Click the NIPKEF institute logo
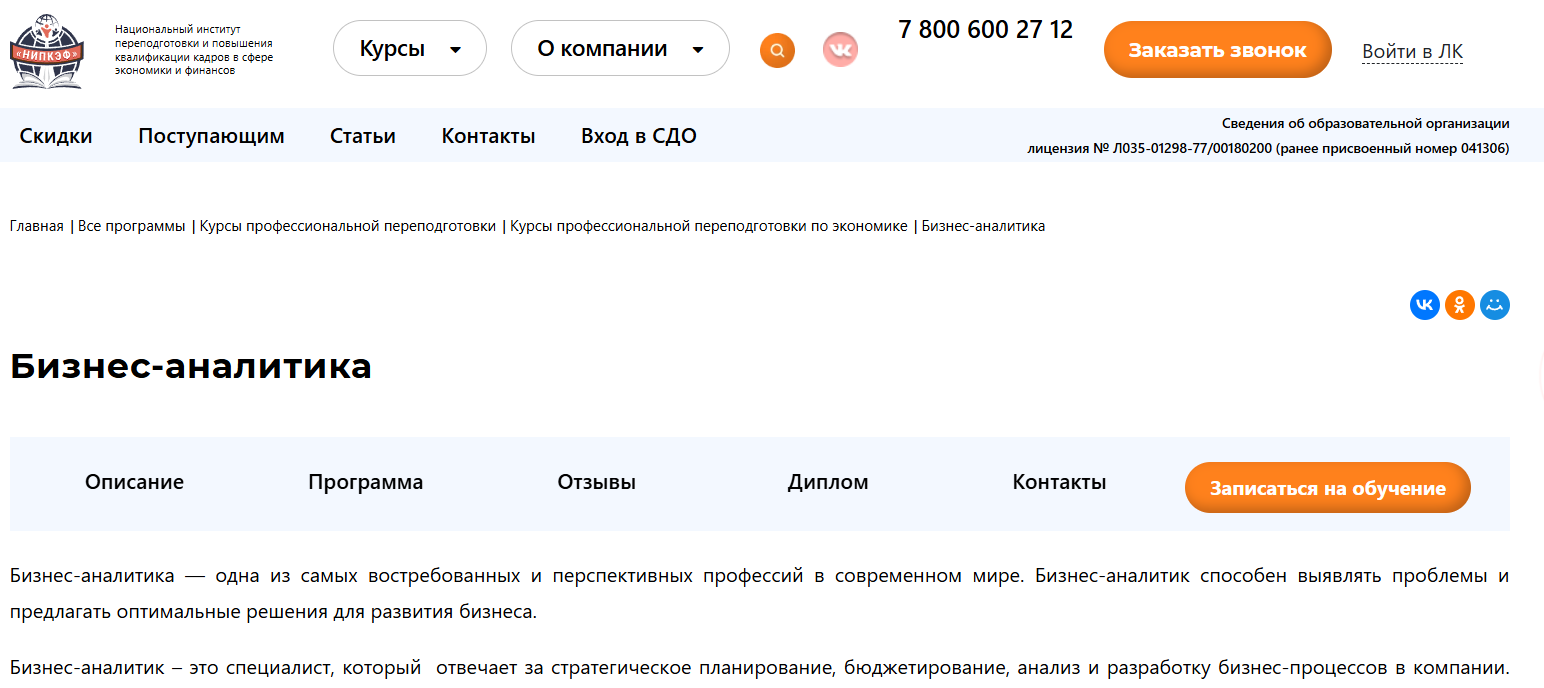This screenshot has height=688, width=1544. pos(47,51)
